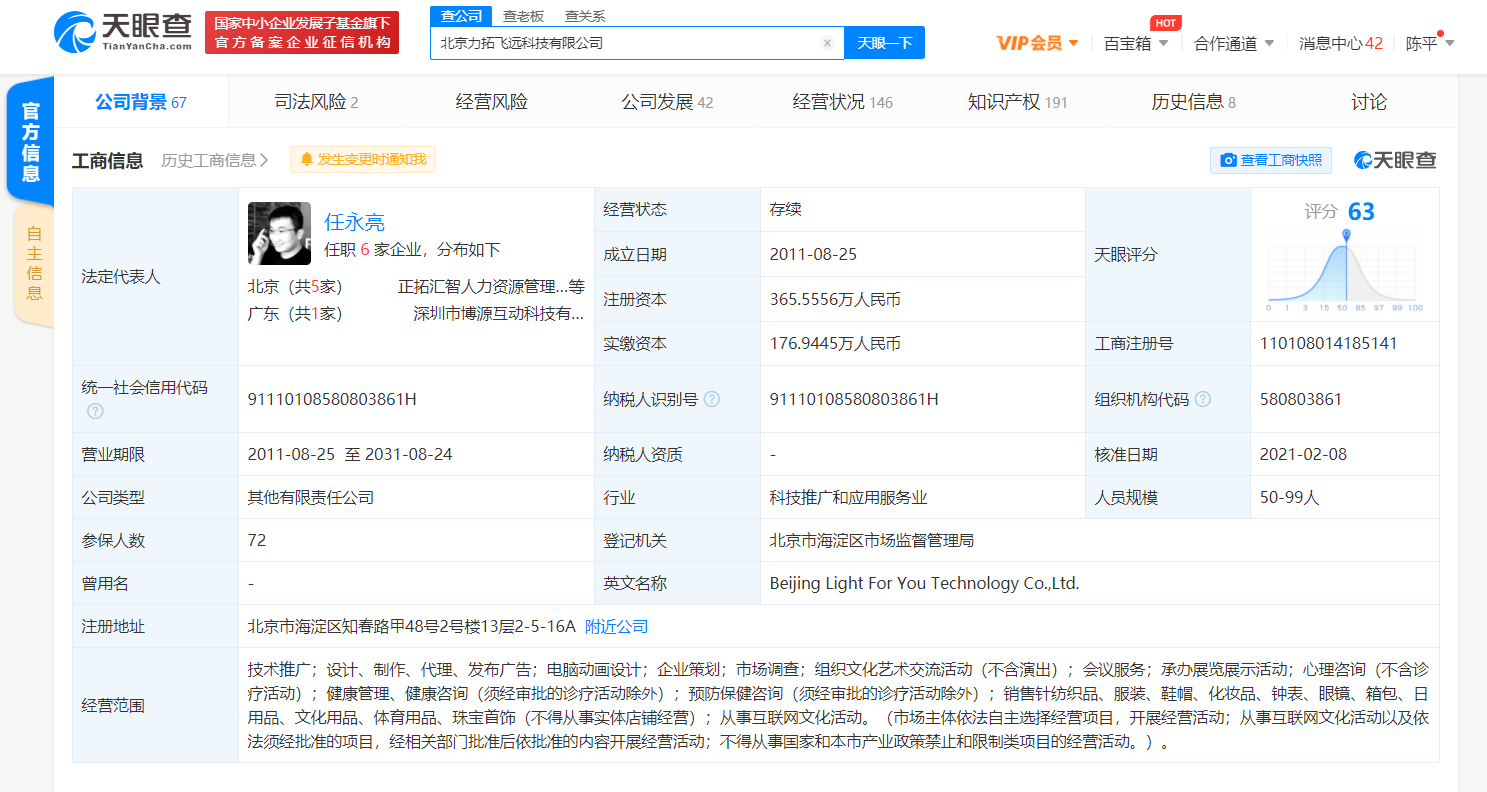Click the question mark icon beside 统一社会信用代码
1487x792 pixels.
[95, 410]
